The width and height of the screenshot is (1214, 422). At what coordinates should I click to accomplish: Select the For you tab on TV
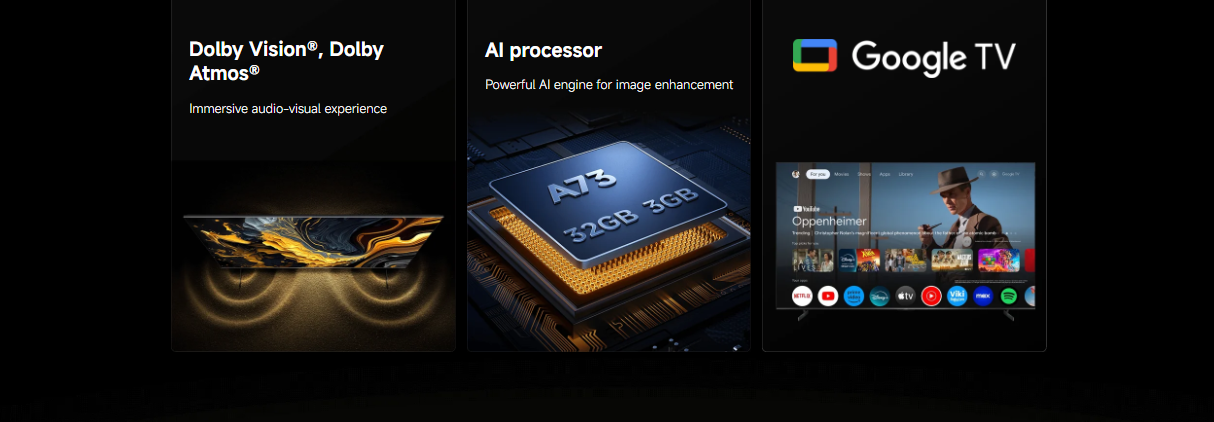point(818,174)
